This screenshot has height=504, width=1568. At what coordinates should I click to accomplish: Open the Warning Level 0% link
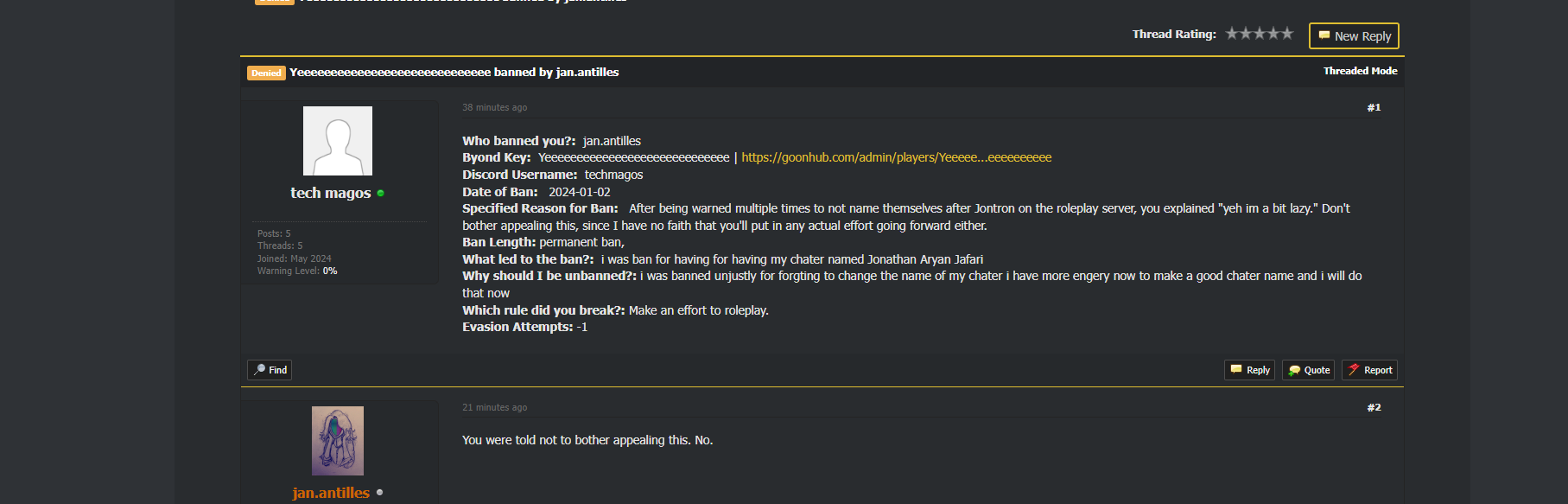click(x=330, y=271)
